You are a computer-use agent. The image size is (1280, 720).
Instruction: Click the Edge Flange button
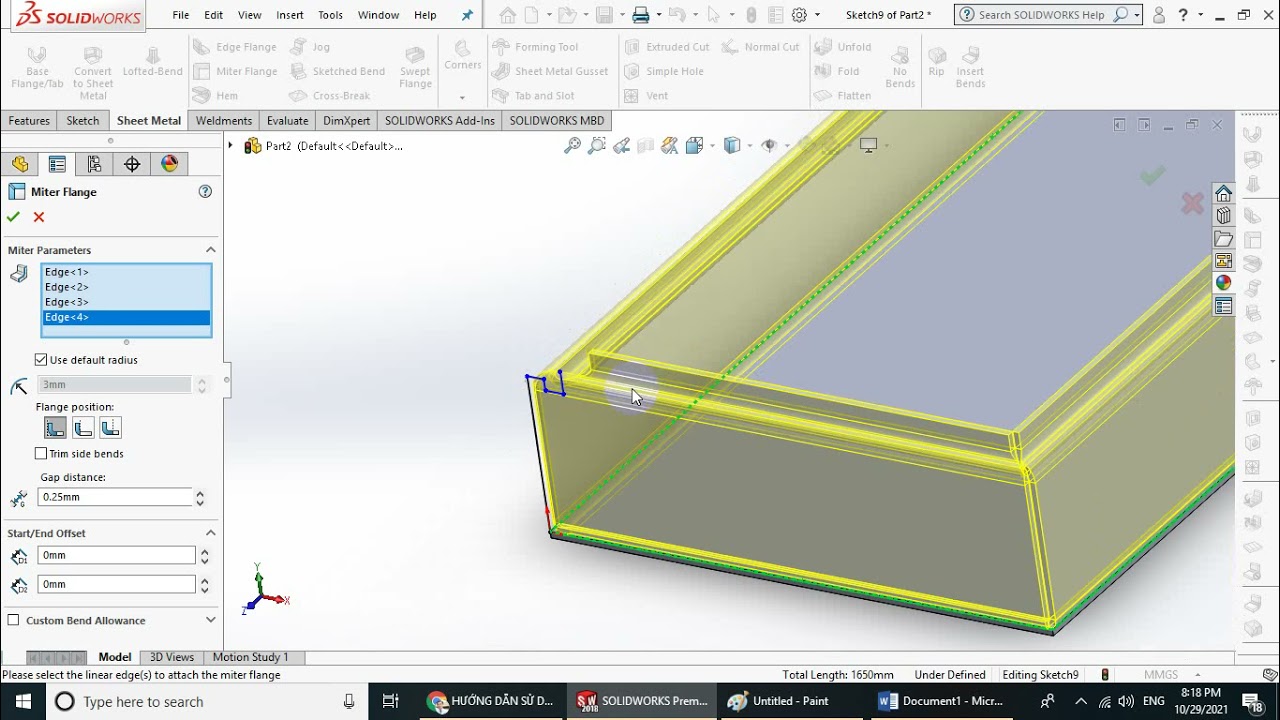[x=235, y=47]
